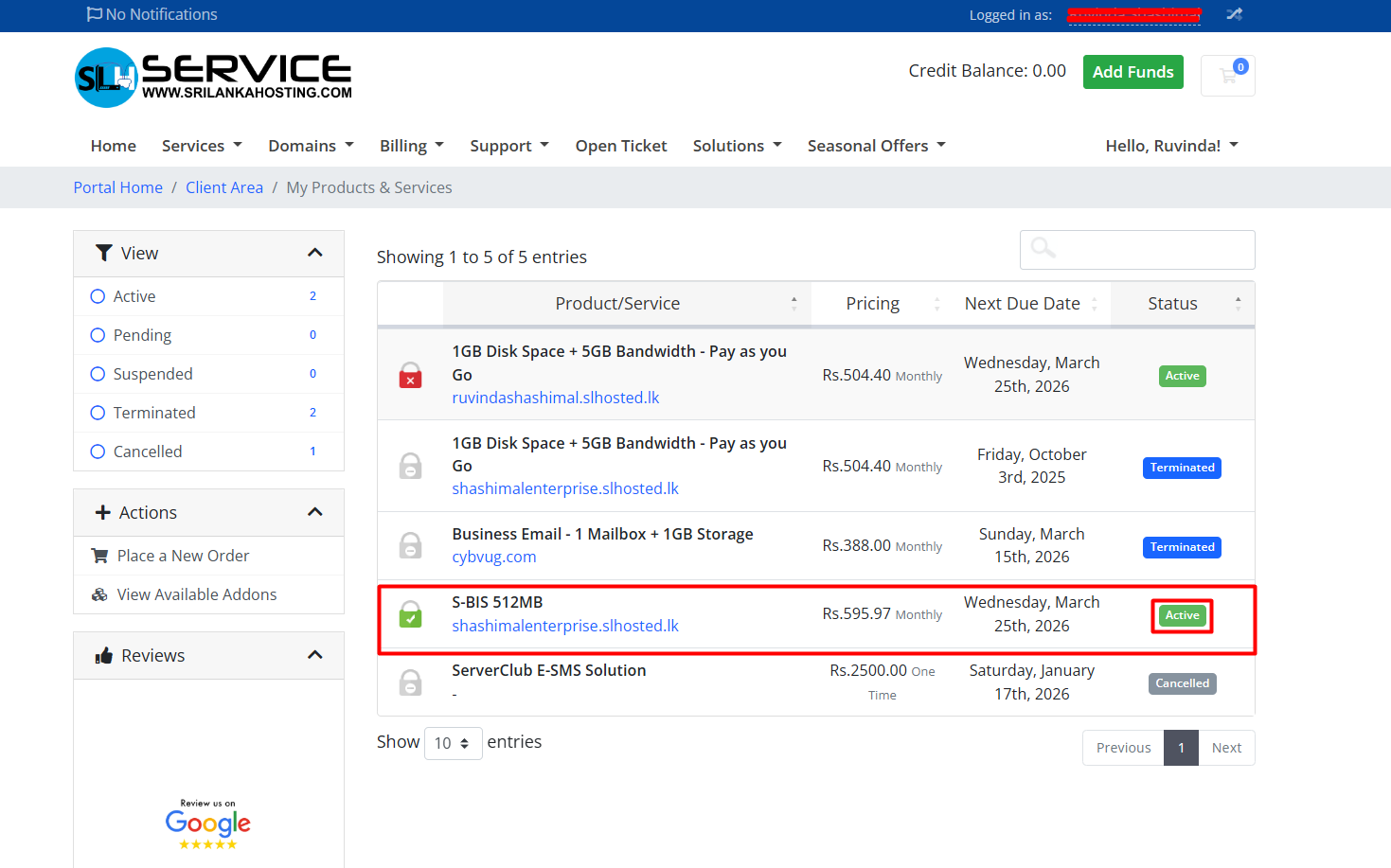
Task: Click the shuffle icon in top bar
Action: click(x=1234, y=14)
